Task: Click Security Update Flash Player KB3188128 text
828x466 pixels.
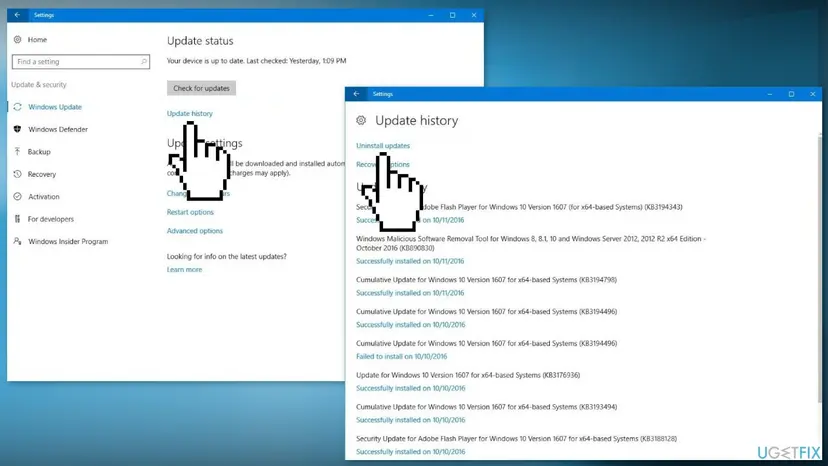Action: coord(516,438)
